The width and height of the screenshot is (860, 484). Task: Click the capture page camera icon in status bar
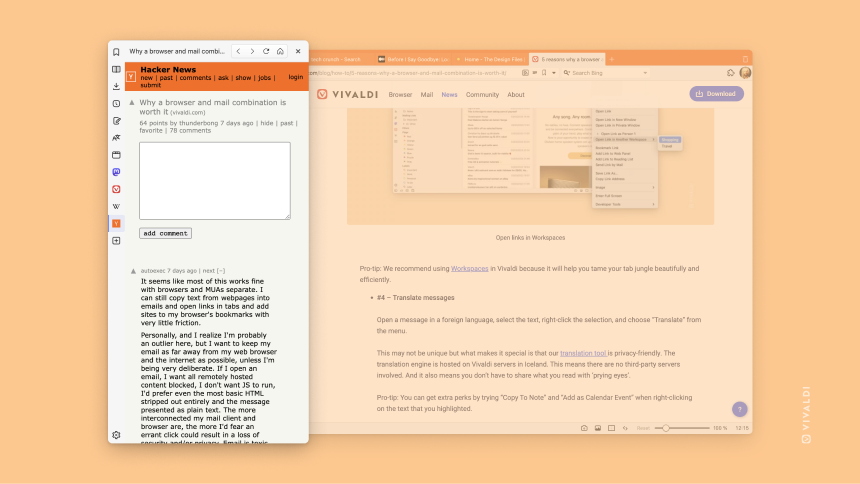click(584, 428)
